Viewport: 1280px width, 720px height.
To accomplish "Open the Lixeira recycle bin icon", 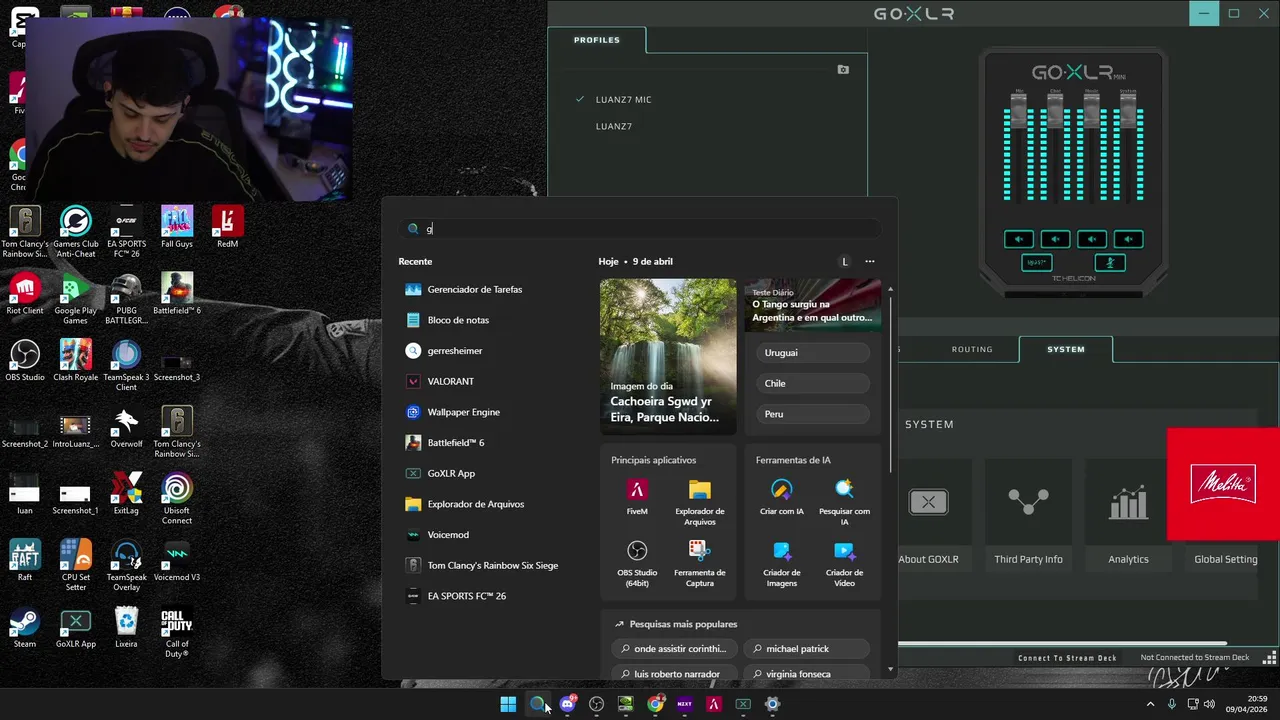I will [126, 627].
